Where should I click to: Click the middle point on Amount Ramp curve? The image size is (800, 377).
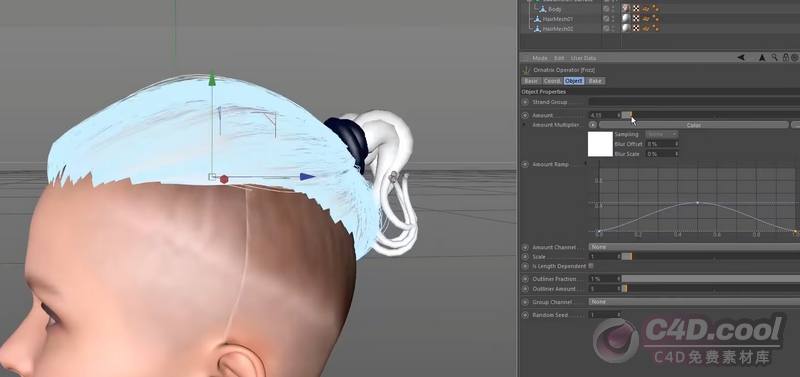(x=698, y=203)
